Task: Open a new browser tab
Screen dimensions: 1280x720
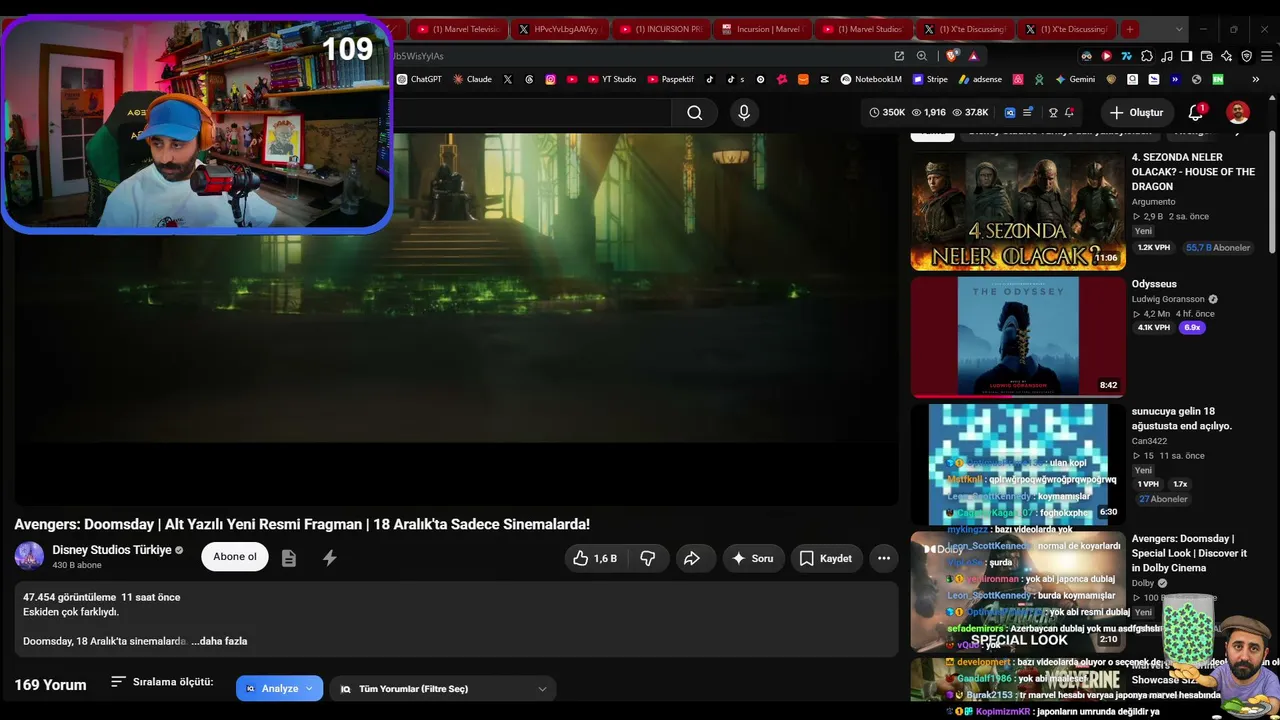Action: tap(1130, 29)
